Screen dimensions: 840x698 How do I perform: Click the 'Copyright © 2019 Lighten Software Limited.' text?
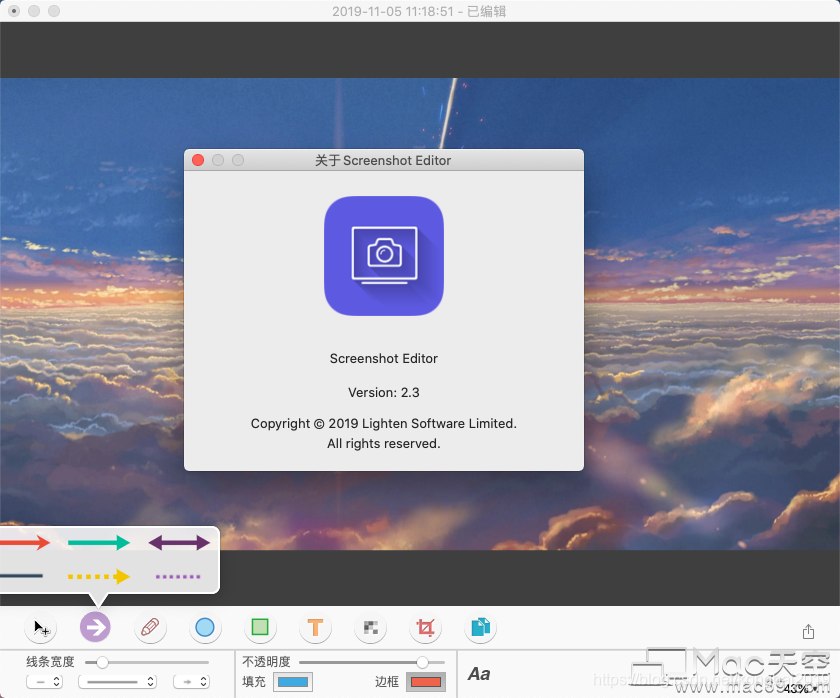click(384, 424)
